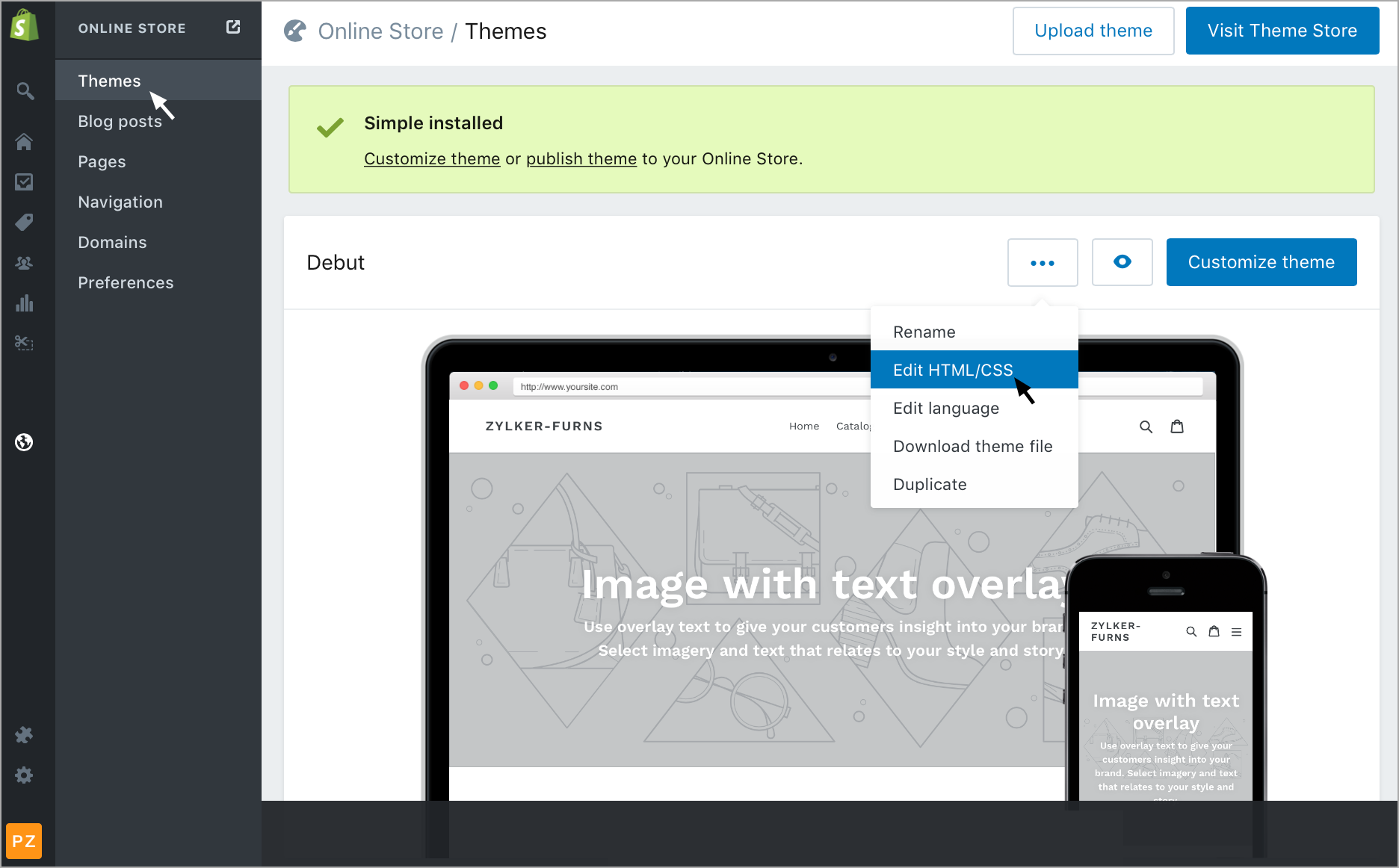Click hamburger menu in phone preview
The image size is (1399, 868).
(x=1237, y=632)
